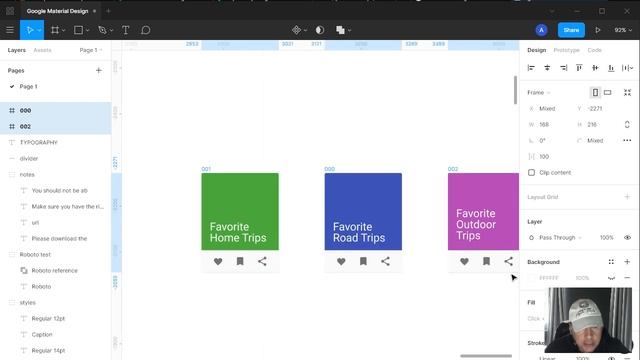Click heart icon under Favorite Outdoor Trips
640x360 pixels.
click(x=464, y=261)
